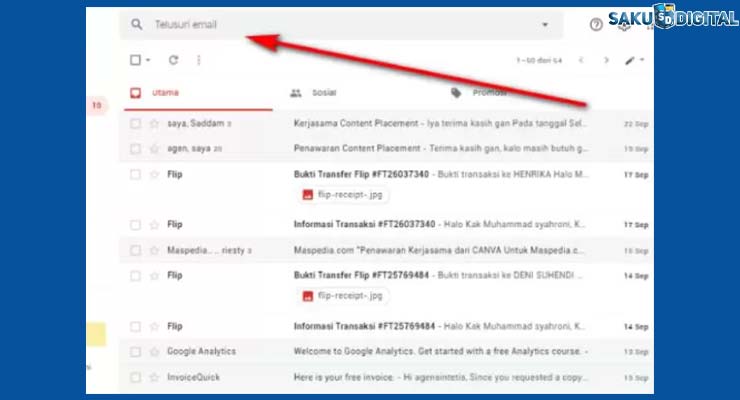Screen dimensions: 740x400
Task: Go to older emails with right chevron
Action: click(606, 60)
